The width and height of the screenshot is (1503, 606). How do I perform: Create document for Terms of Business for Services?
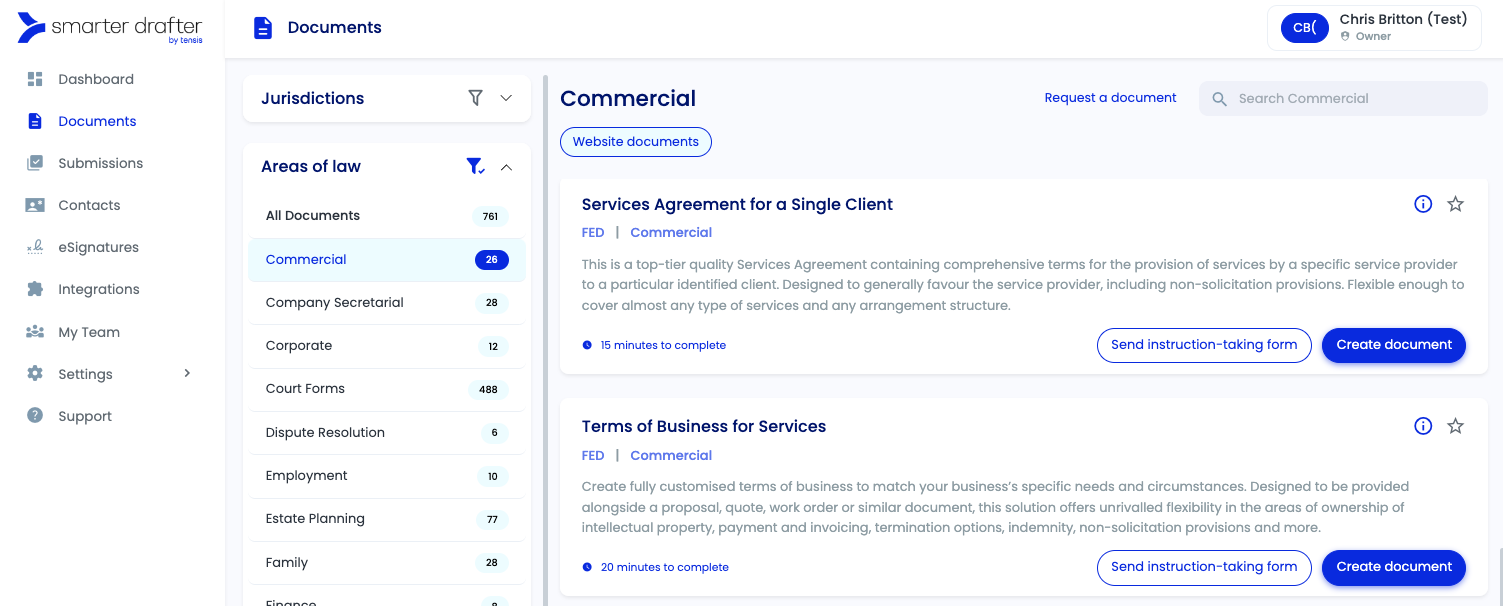pos(1393,567)
